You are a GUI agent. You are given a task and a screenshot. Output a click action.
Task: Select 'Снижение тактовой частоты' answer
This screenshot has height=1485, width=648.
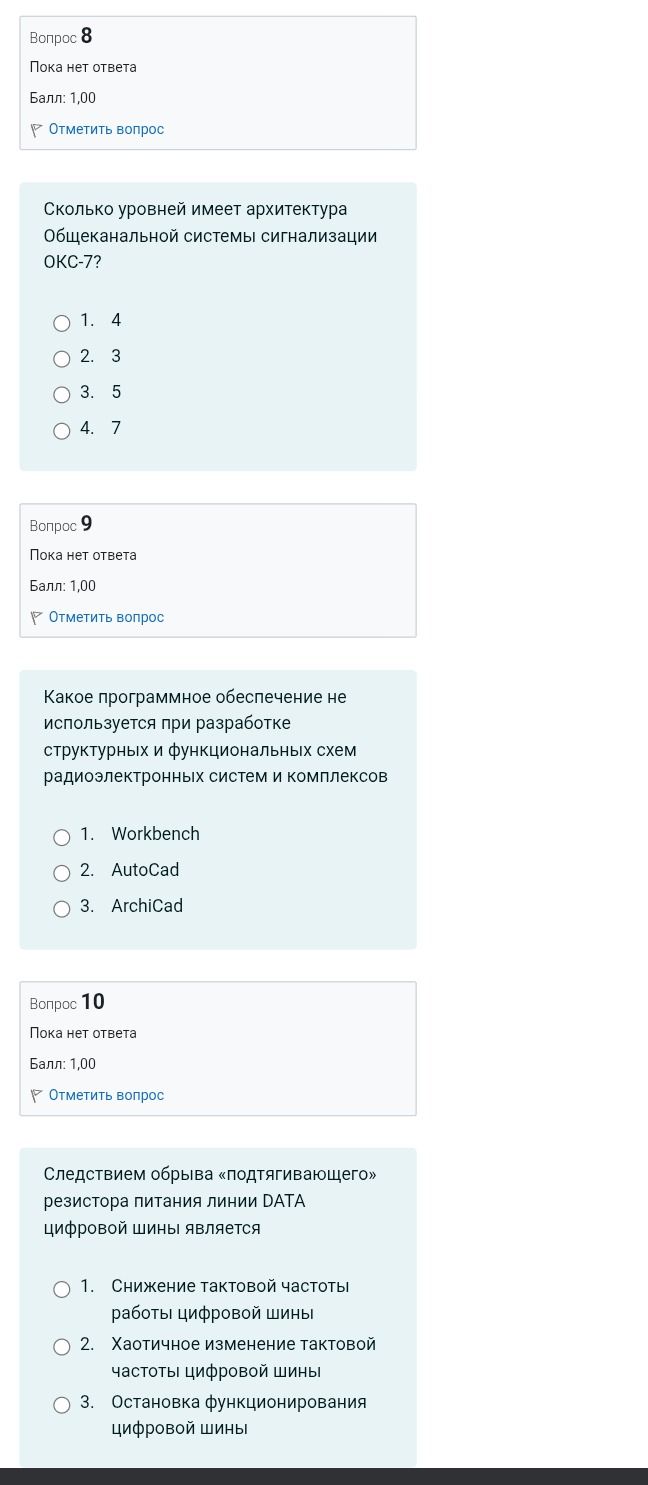pyautogui.click(x=63, y=1289)
